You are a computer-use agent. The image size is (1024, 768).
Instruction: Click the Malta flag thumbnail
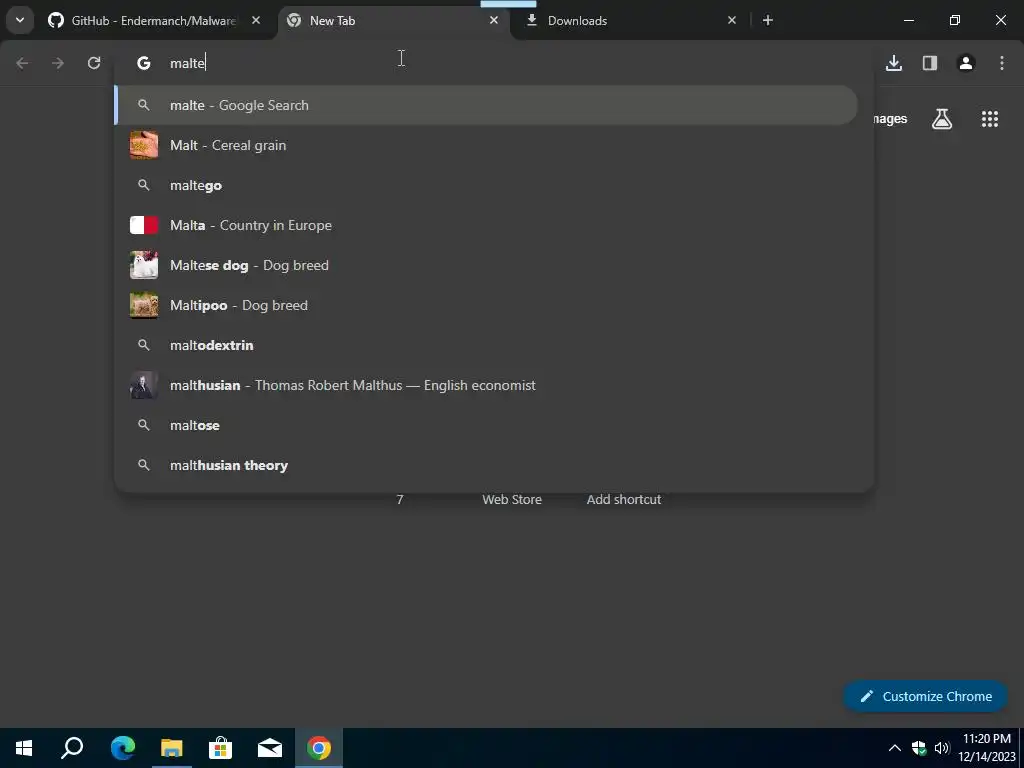[144, 225]
